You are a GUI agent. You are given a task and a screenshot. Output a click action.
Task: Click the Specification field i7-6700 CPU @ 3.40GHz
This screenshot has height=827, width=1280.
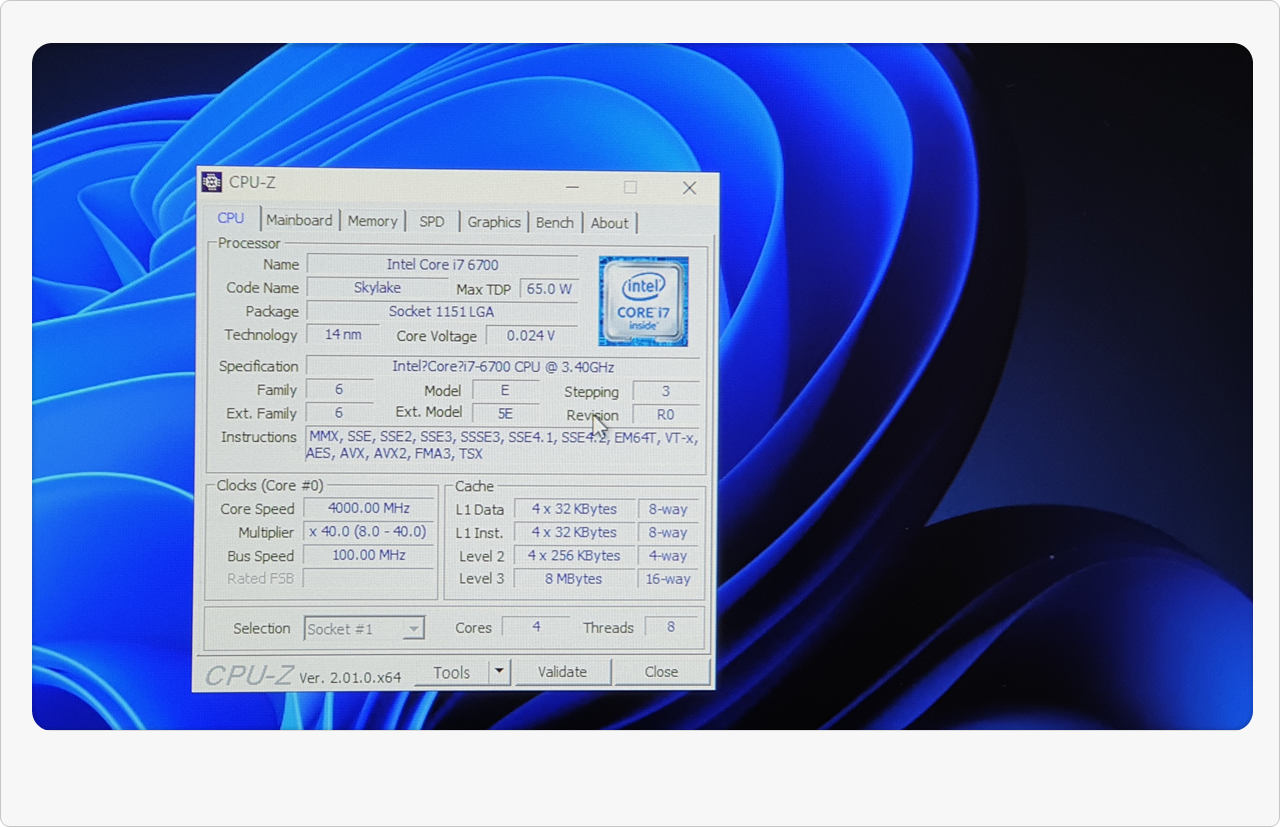pyautogui.click(x=503, y=367)
